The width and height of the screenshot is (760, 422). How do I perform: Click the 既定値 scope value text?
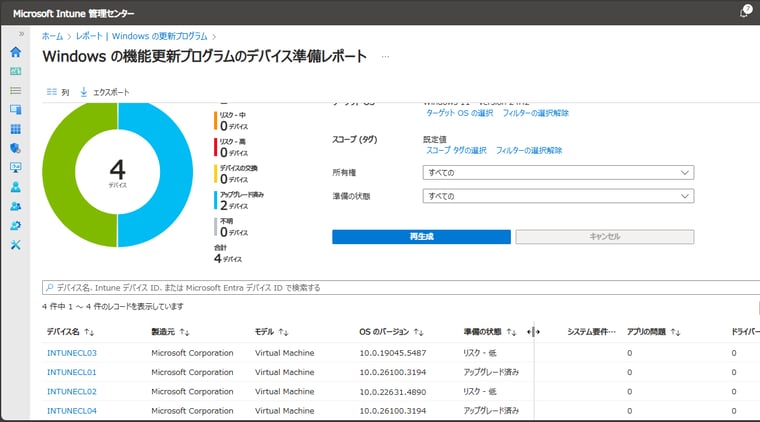pos(435,140)
